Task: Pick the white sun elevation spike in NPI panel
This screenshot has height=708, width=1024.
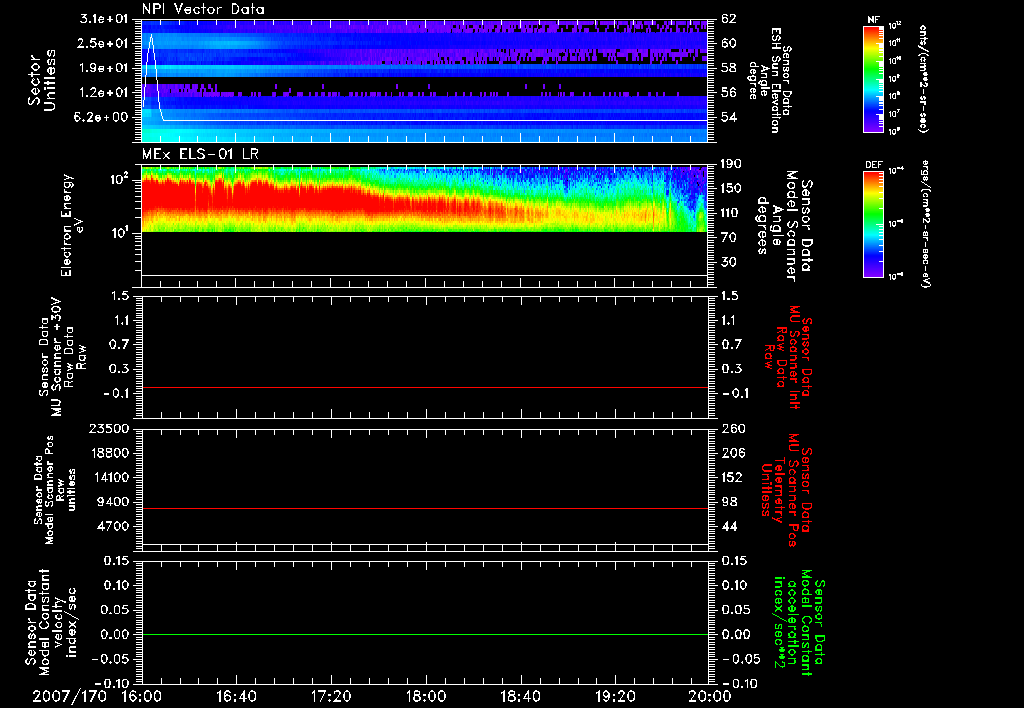Action: pyautogui.click(x=152, y=75)
